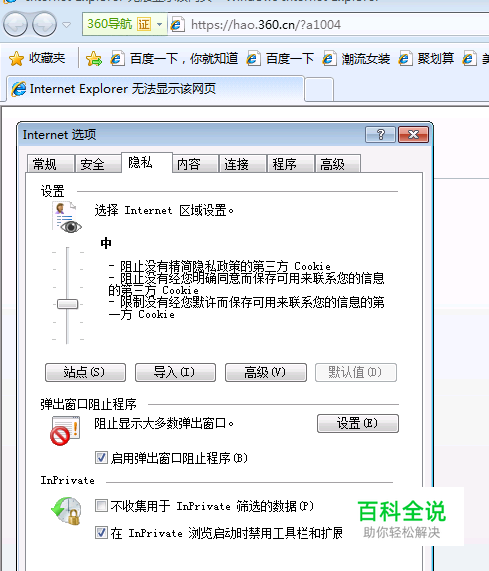Click the 导入(I) button
This screenshot has height=571, width=489.
pos(176,372)
